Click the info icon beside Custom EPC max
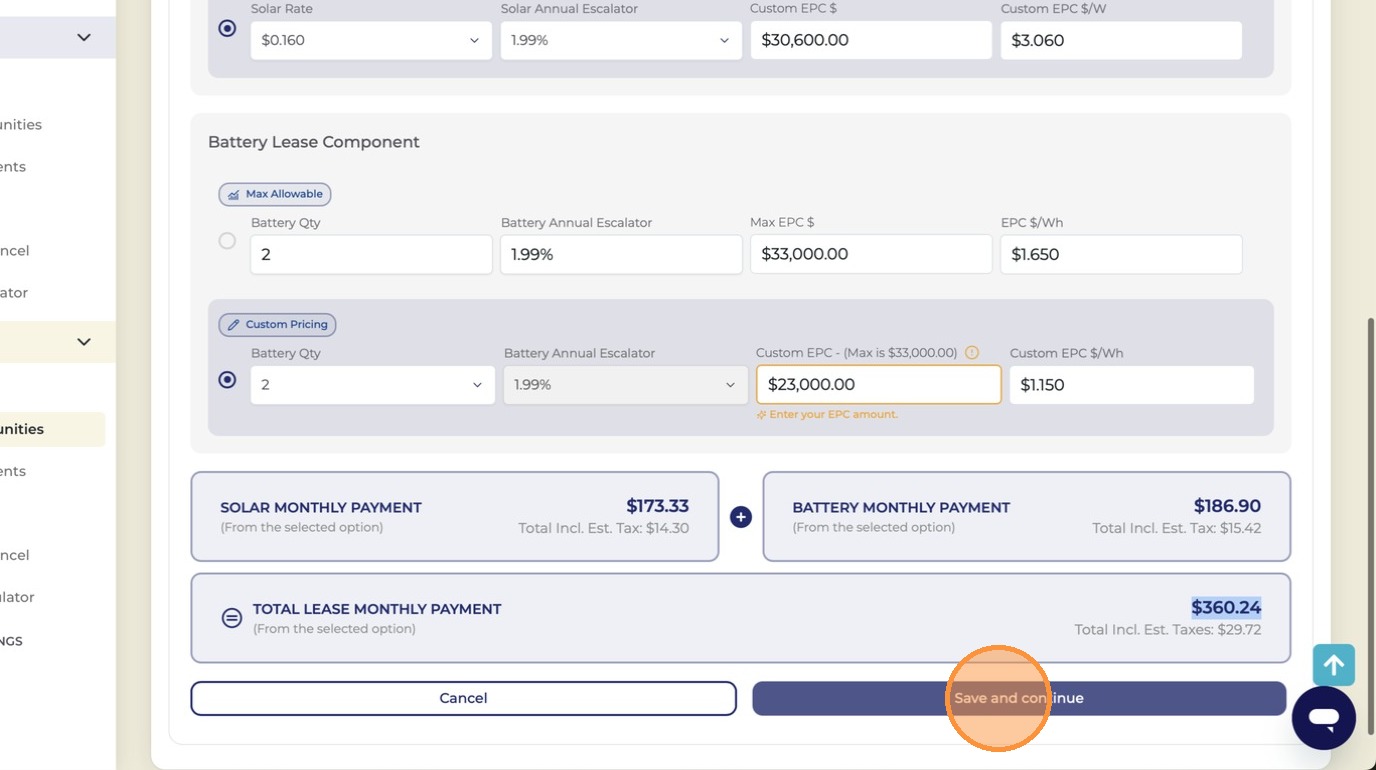The height and width of the screenshot is (770, 1376). (972, 353)
